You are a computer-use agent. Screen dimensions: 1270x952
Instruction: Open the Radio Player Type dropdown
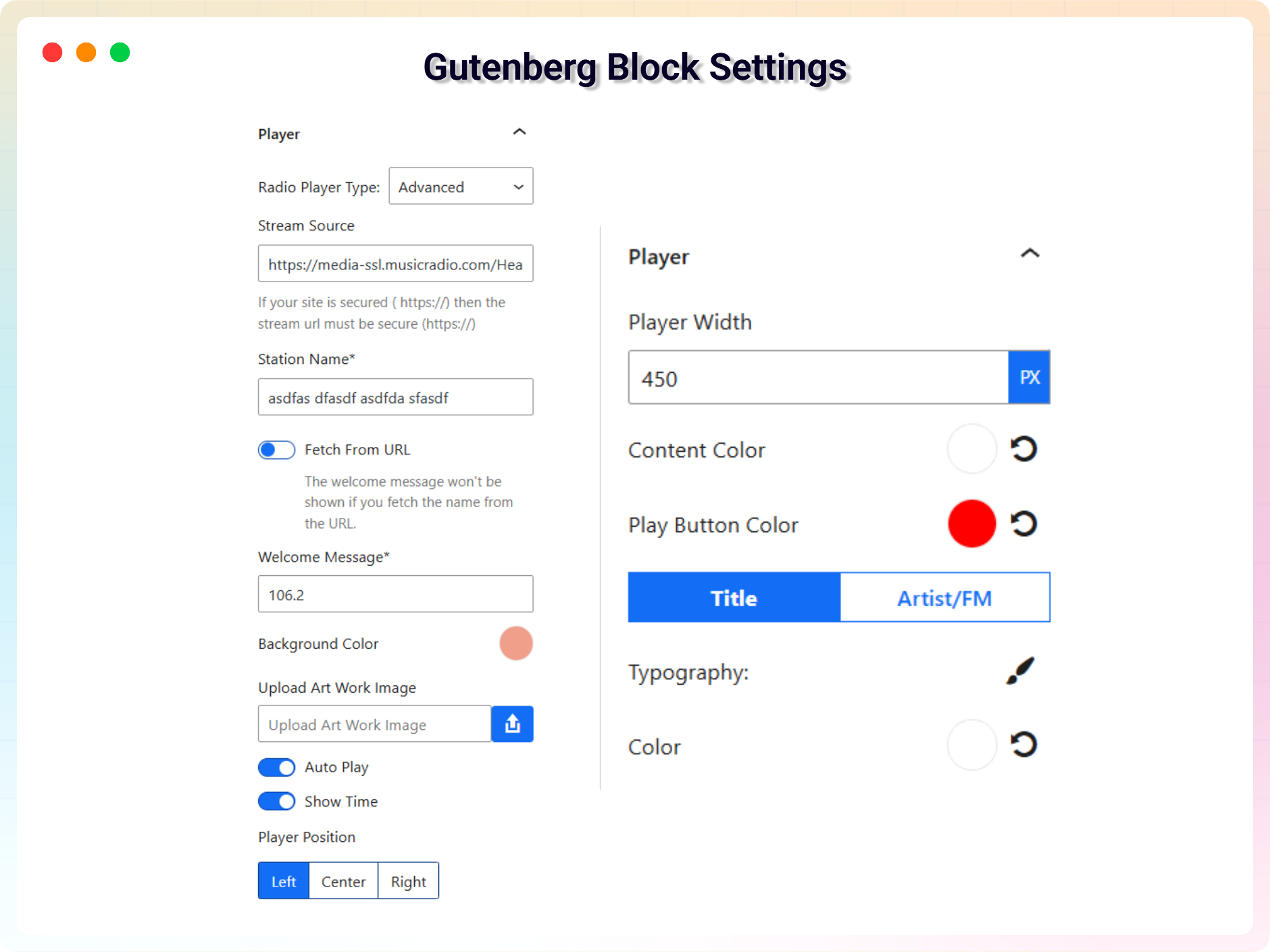461,186
